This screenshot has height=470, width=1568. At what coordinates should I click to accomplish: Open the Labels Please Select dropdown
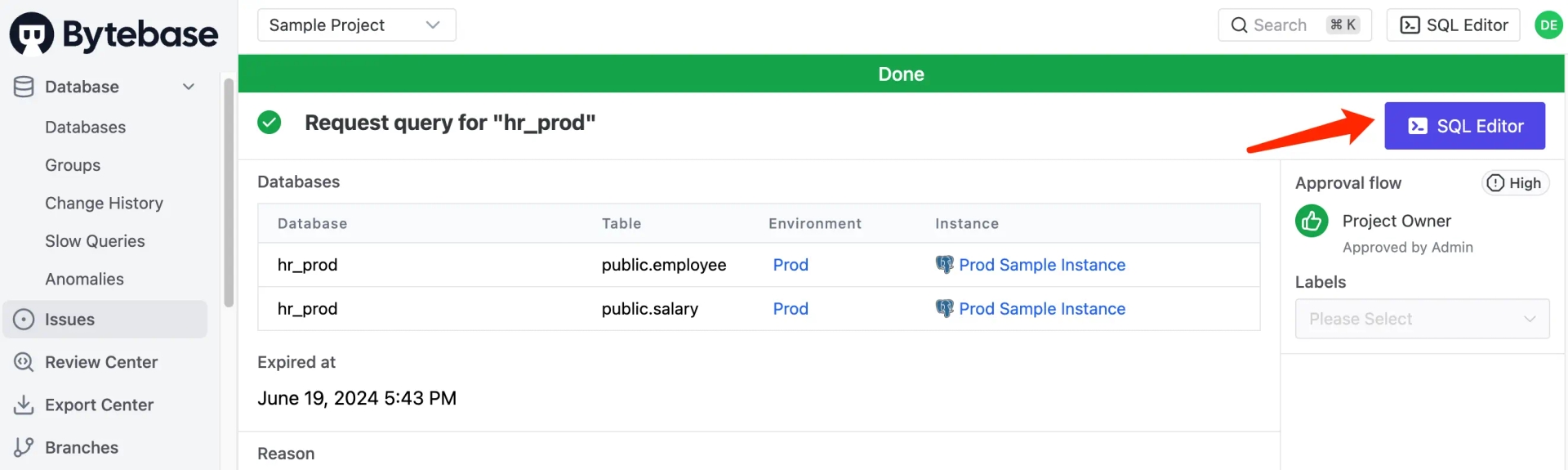1422,319
